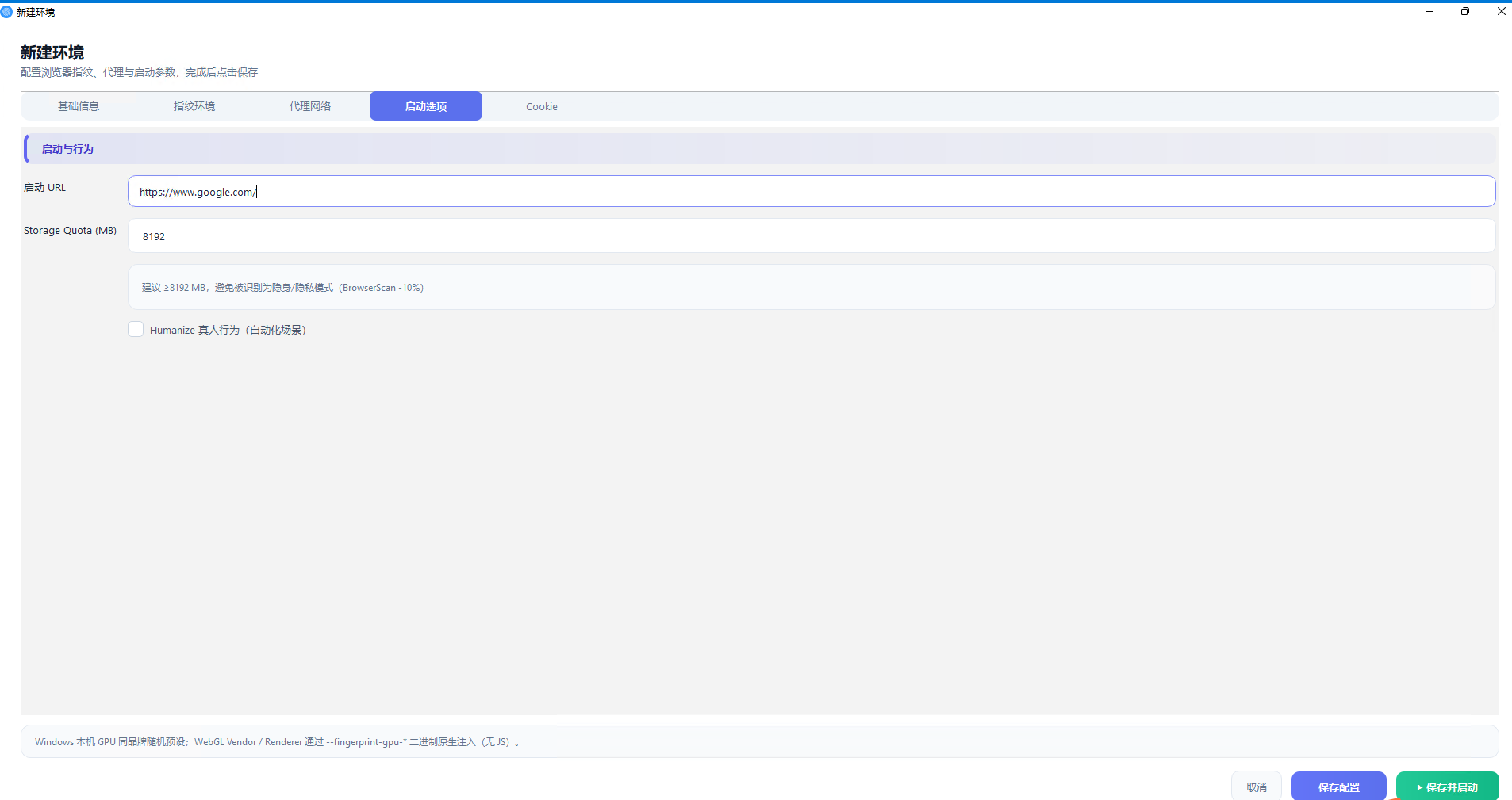
Task: Focus the 启动 URL input field
Action: pyautogui.click(x=812, y=191)
